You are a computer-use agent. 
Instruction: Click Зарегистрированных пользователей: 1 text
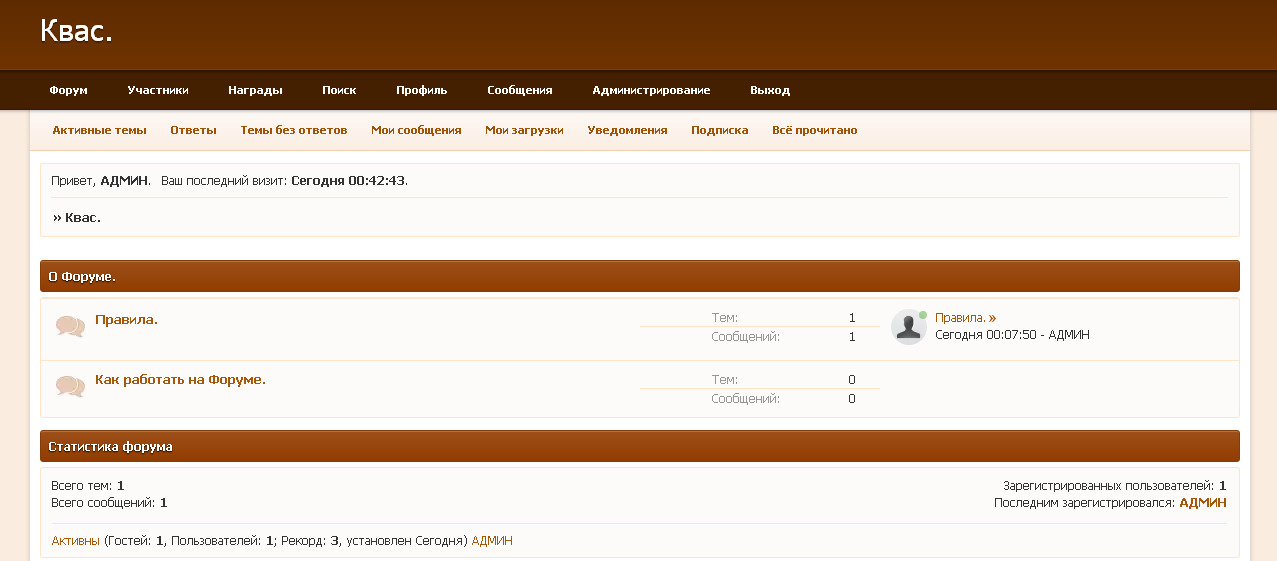pos(1115,486)
